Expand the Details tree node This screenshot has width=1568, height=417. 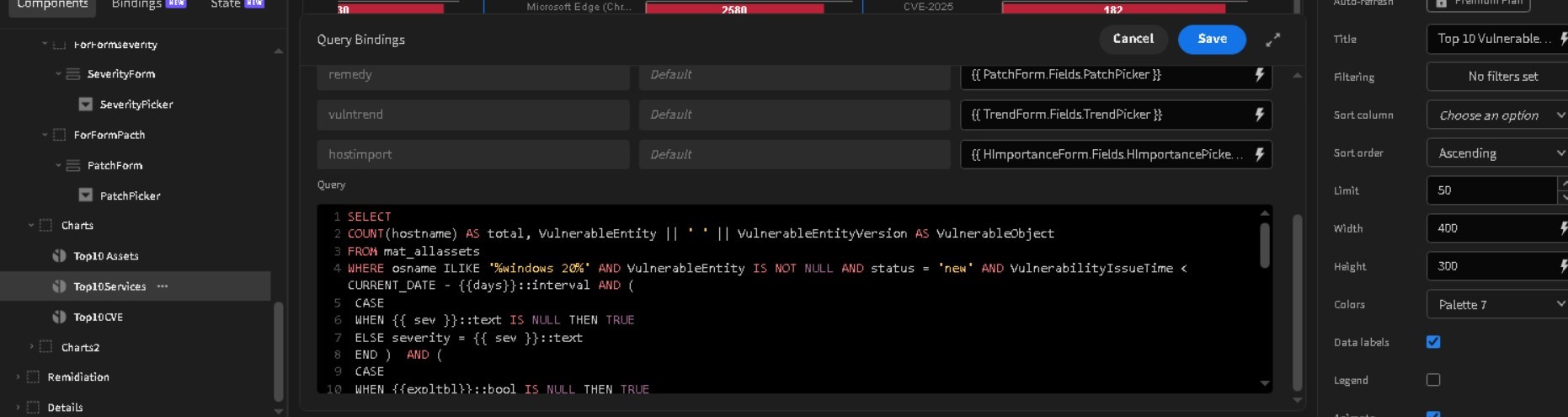tap(18, 408)
